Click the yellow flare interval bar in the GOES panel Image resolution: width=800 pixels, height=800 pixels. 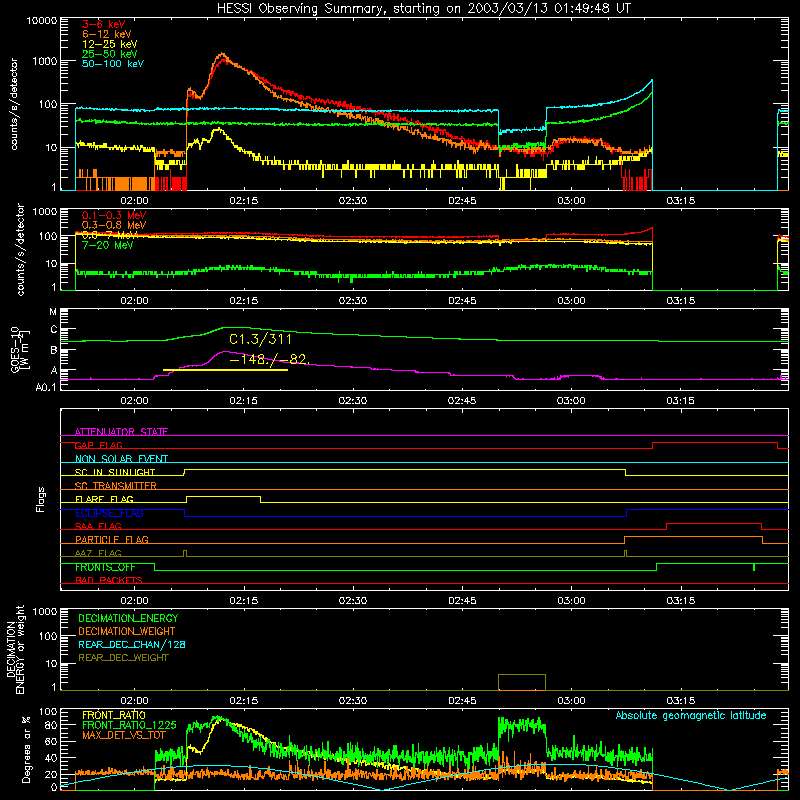coord(225,370)
